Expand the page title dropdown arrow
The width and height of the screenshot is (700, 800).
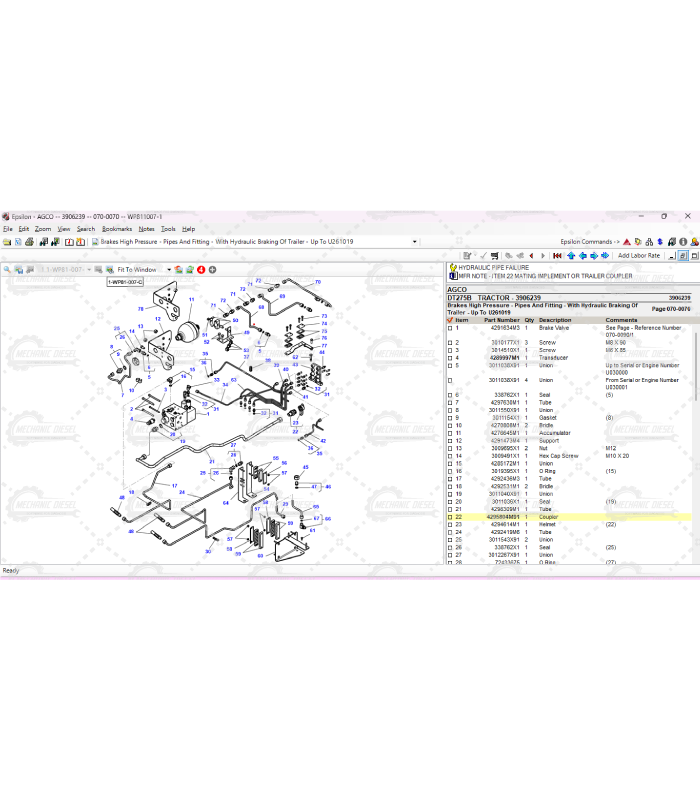414,242
